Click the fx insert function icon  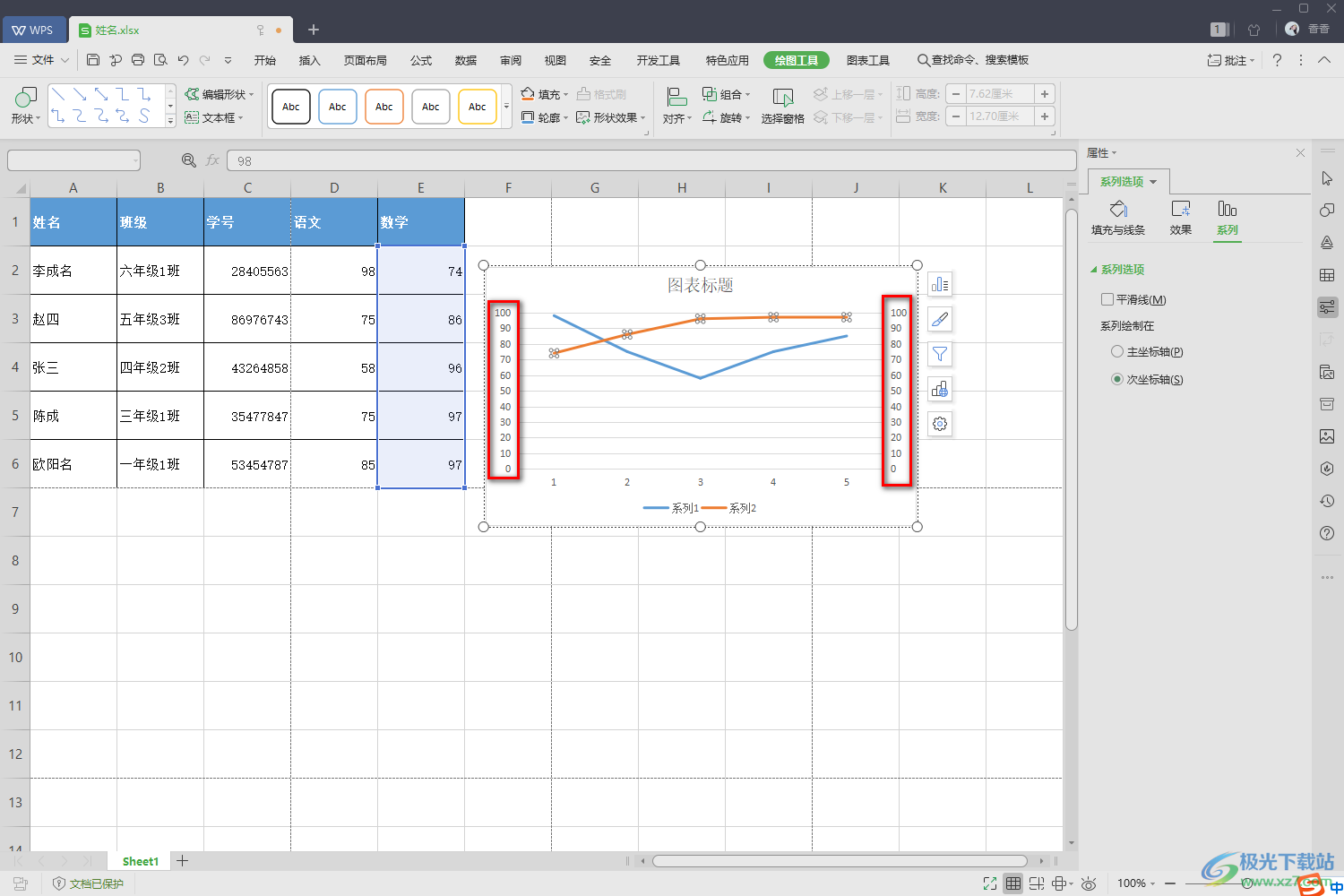[212, 160]
